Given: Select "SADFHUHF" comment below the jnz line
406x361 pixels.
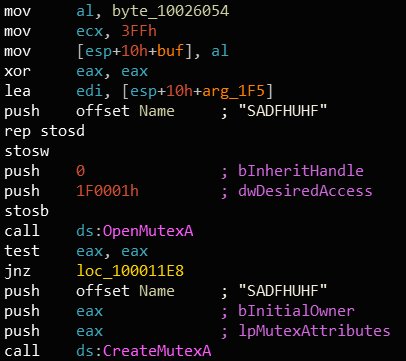Looking at the screenshot, I should coord(283,291).
